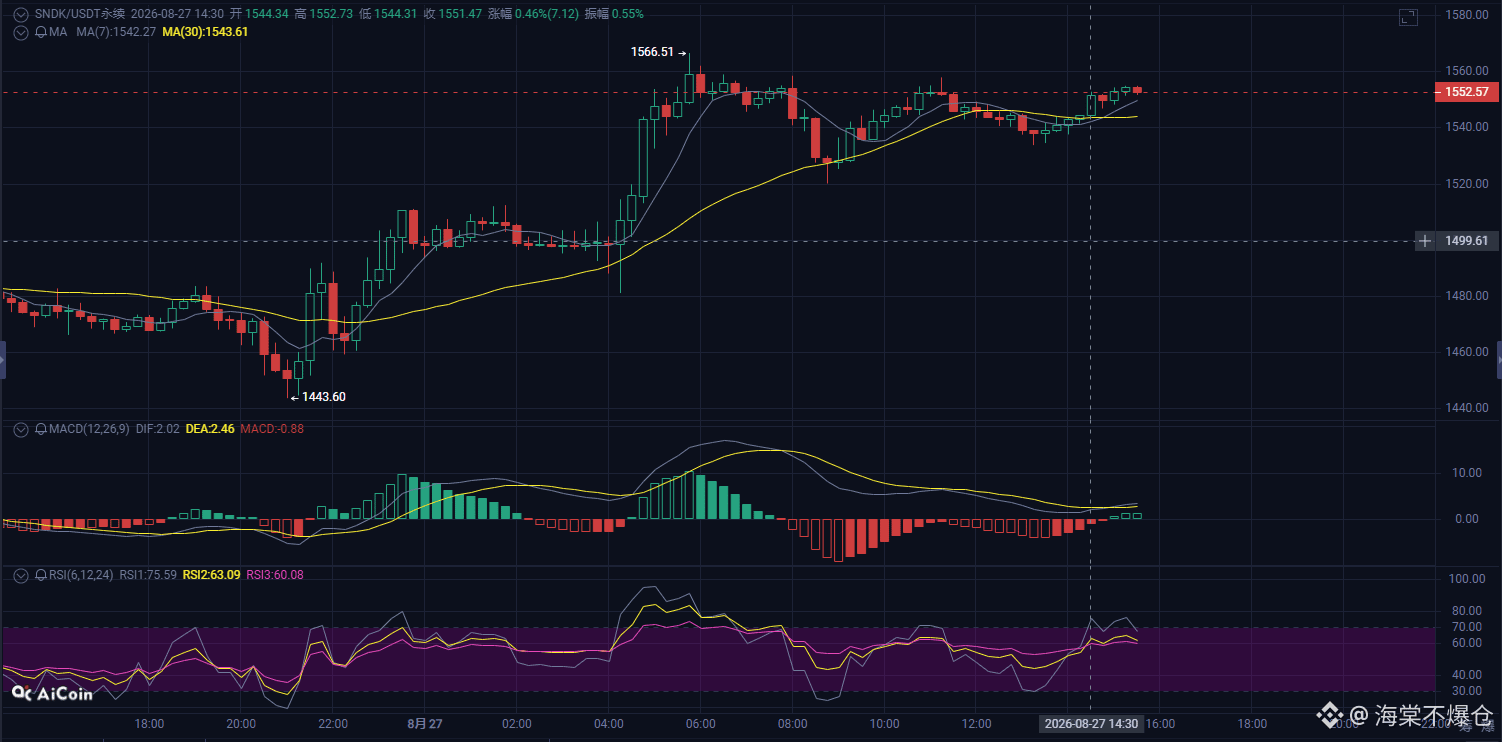This screenshot has width=1502, height=742.
Task: Click the red MACD:-0.88 reading
Action: pyautogui.click(x=272, y=429)
